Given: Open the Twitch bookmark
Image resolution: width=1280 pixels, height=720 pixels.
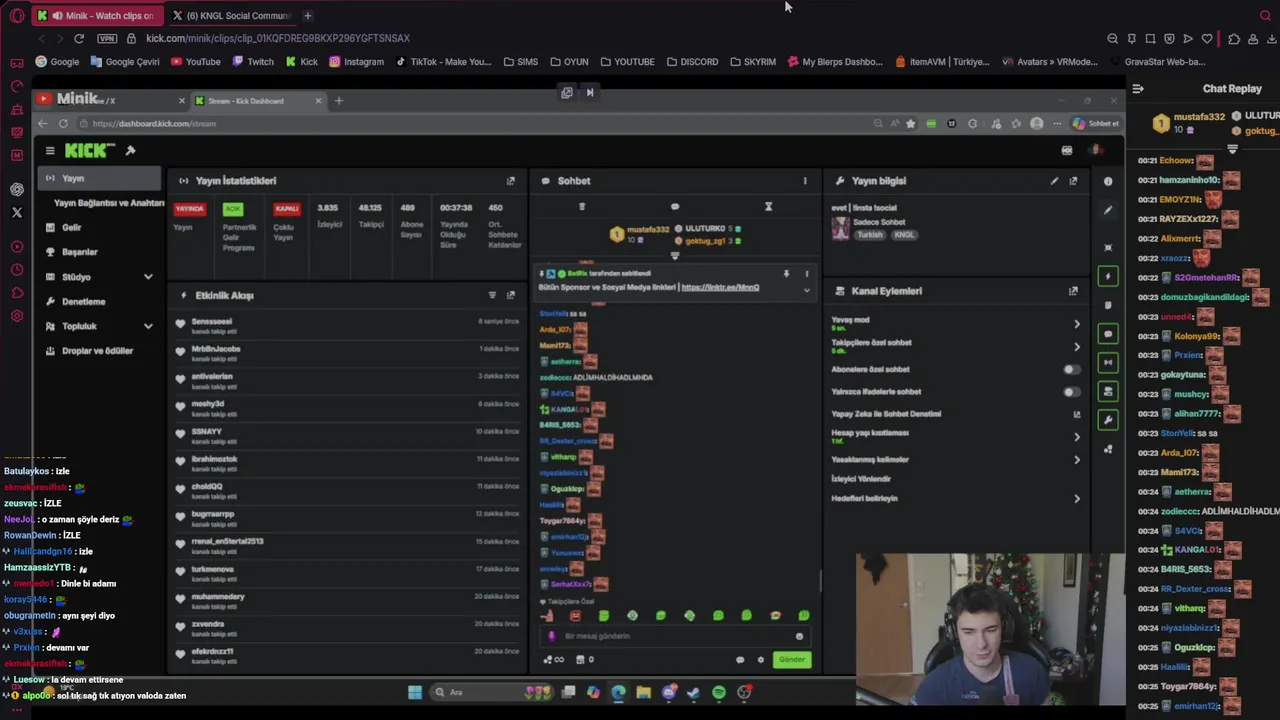Looking at the screenshot, I should coord(252,61).
